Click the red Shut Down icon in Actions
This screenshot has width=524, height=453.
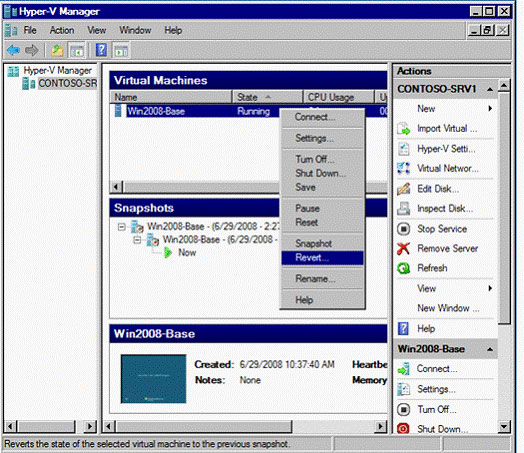pos(403,429)
